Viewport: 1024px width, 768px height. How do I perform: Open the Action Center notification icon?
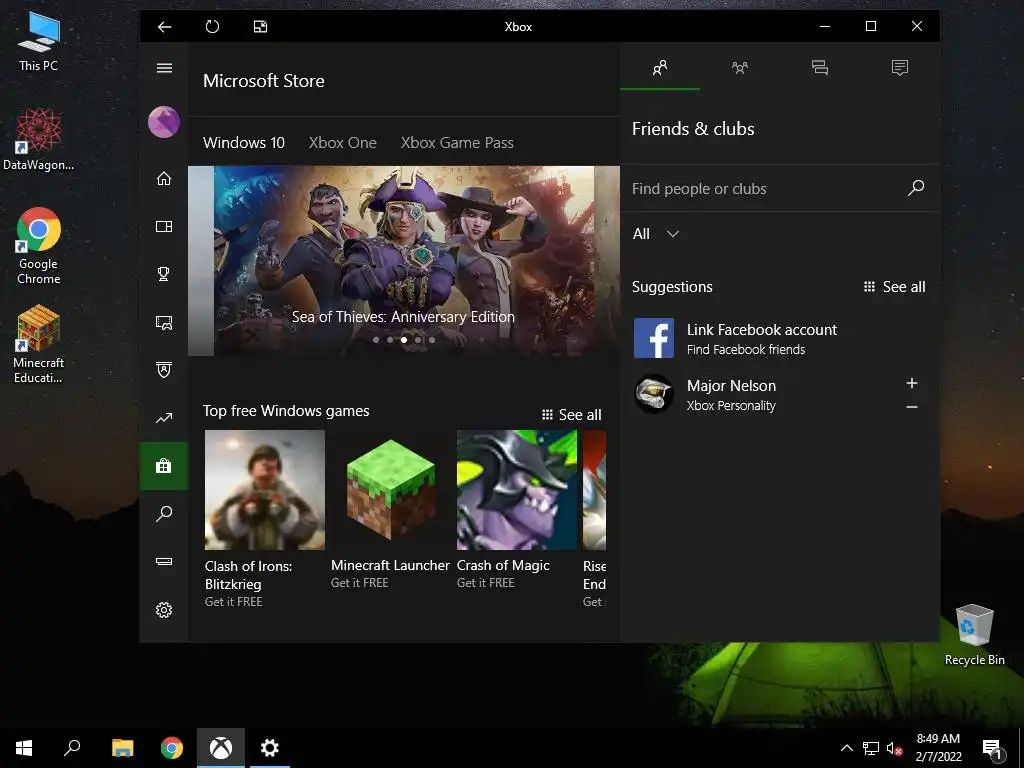click(x=992, y=748)
